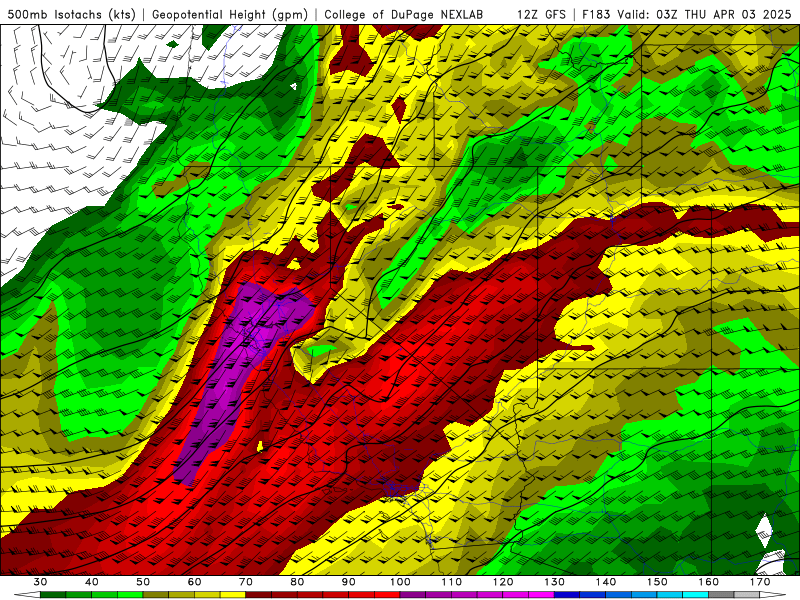Click the legend label '40'

pyautogui.click(x=92, y=582)
